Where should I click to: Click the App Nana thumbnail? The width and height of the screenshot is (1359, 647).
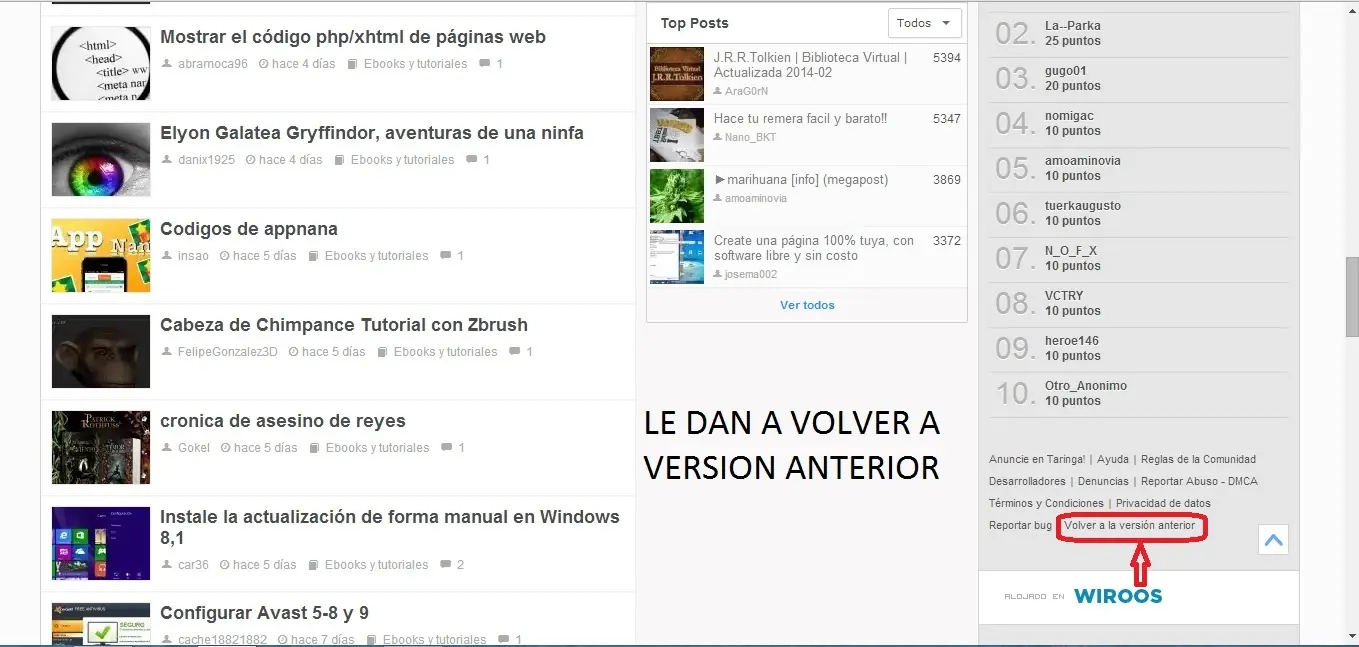(100, 255)
